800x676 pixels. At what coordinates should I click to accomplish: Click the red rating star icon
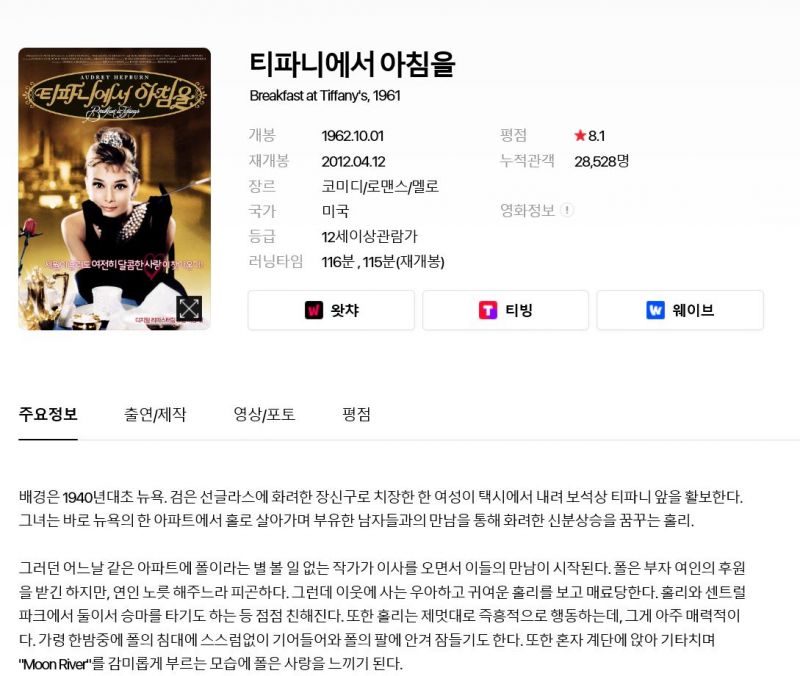(x=580, y=135)
